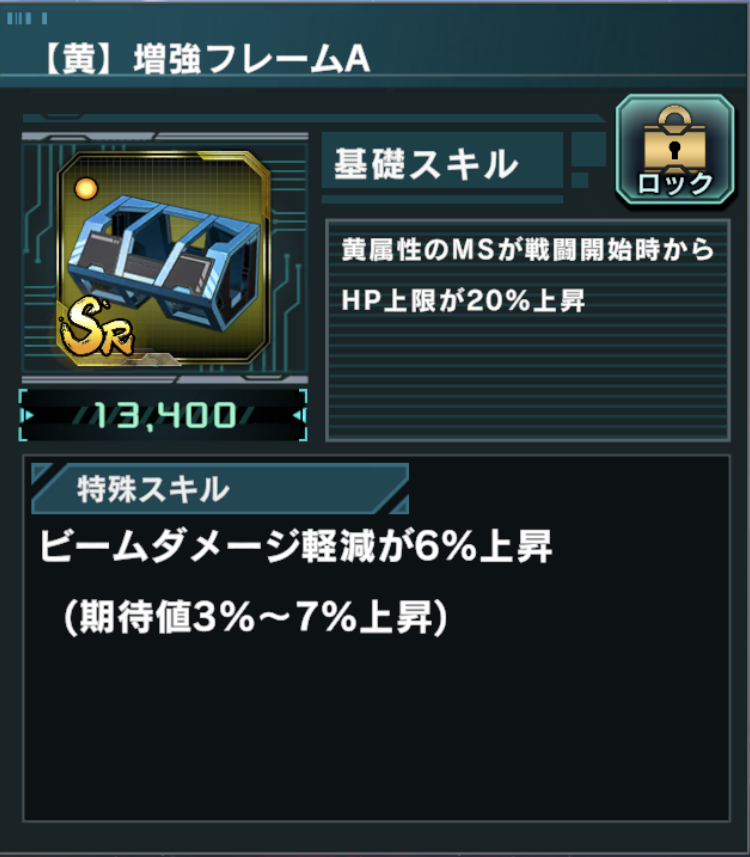Click the padlock keyhole icon
The image size is (750, 857).
pos(675,149)
